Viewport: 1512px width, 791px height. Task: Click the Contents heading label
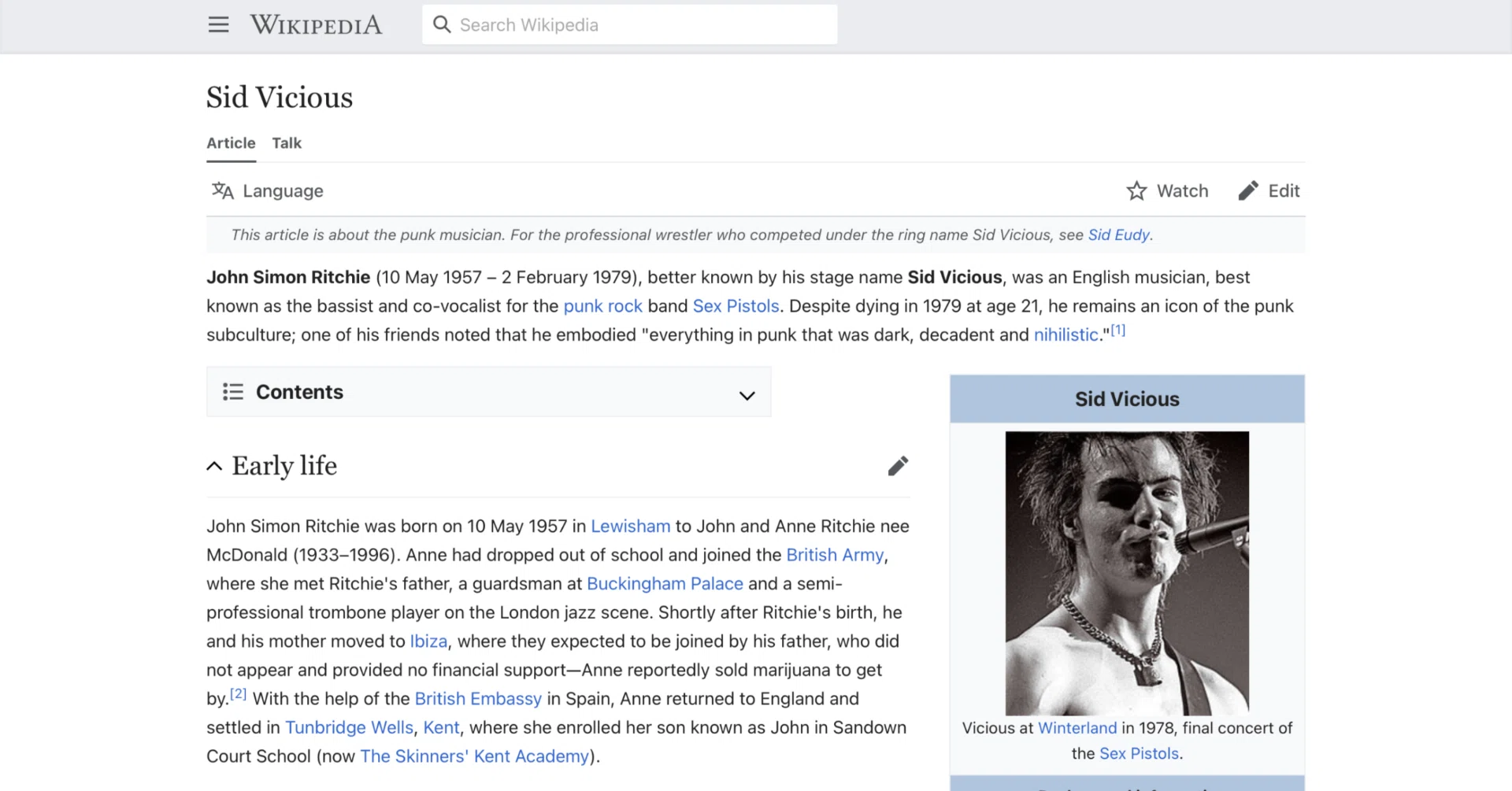pyautogui.click(x=299, y=392)
